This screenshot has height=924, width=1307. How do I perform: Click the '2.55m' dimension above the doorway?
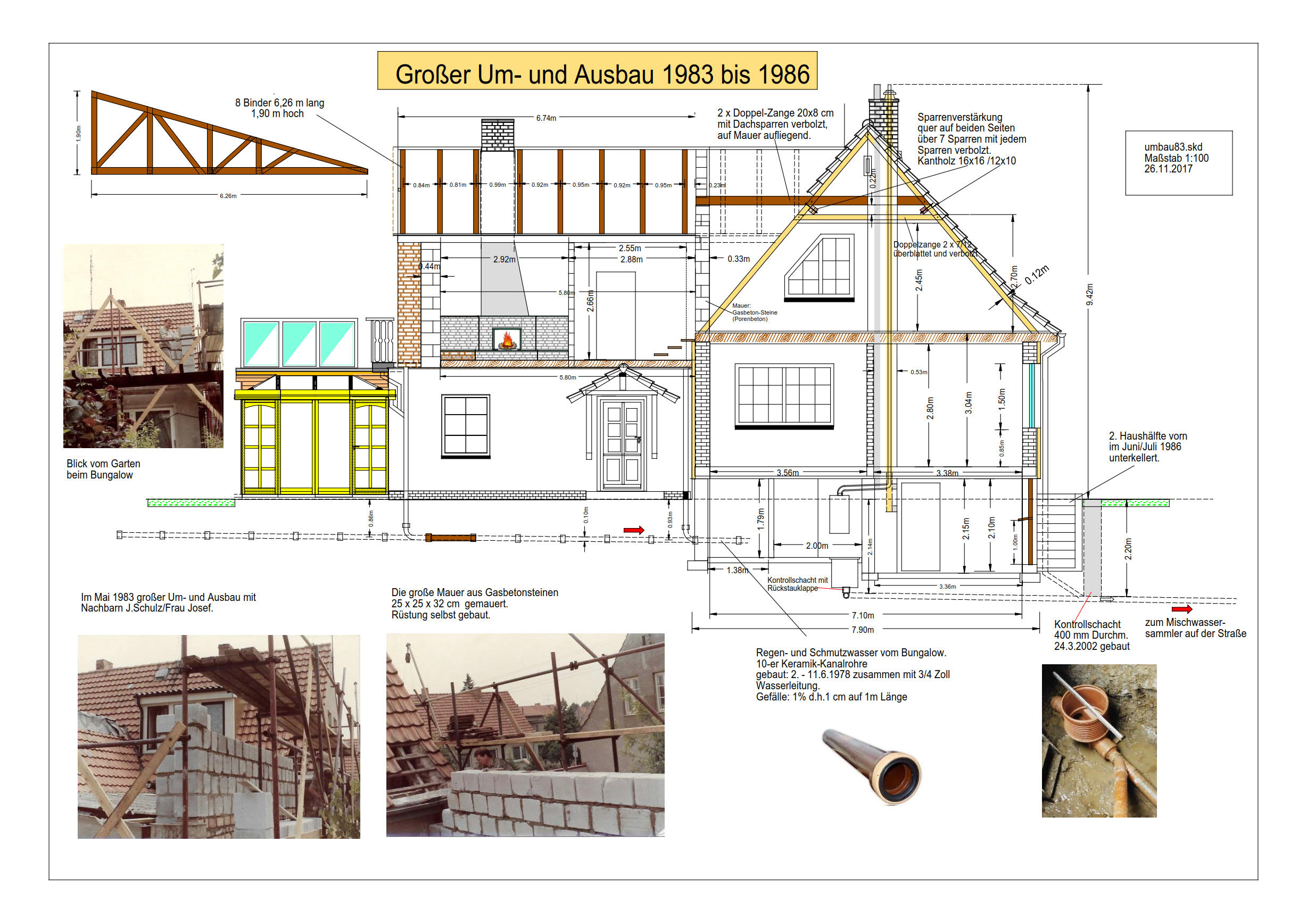point(630,248)
